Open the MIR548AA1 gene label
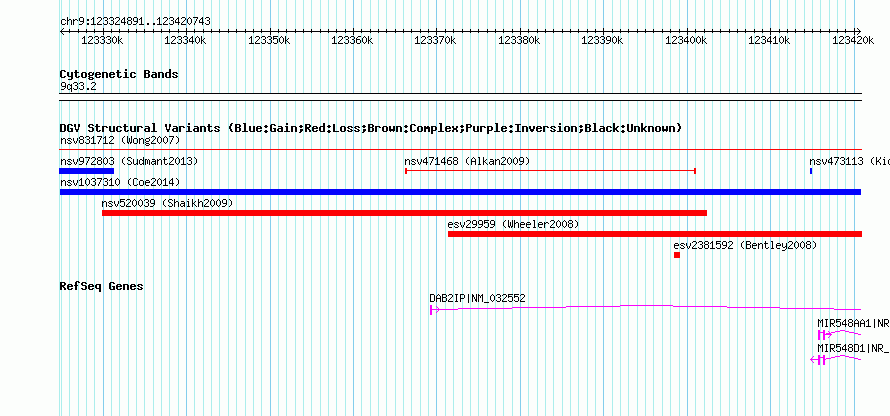 coord(853,323)
